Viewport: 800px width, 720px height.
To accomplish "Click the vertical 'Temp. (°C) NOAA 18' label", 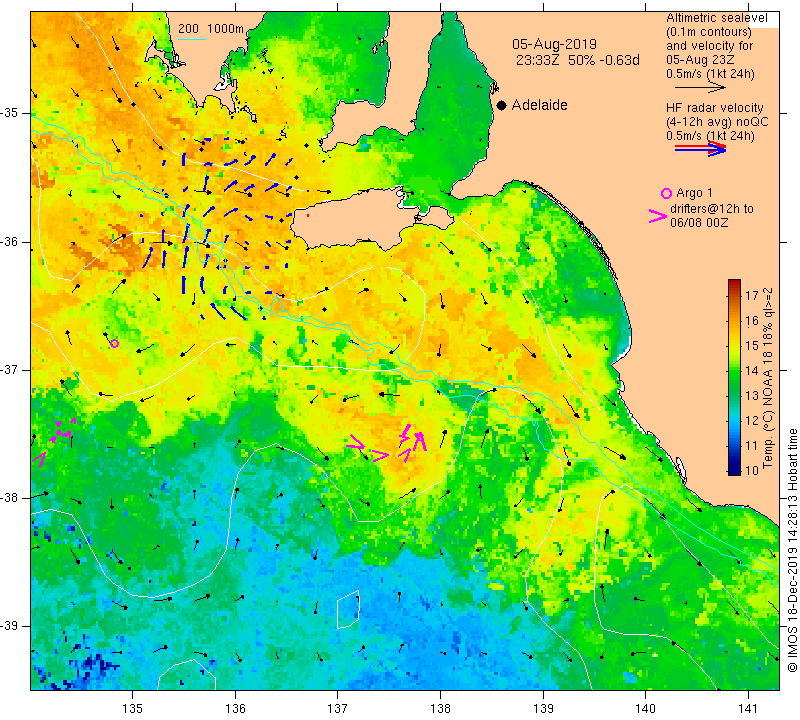I will [767, 378].
